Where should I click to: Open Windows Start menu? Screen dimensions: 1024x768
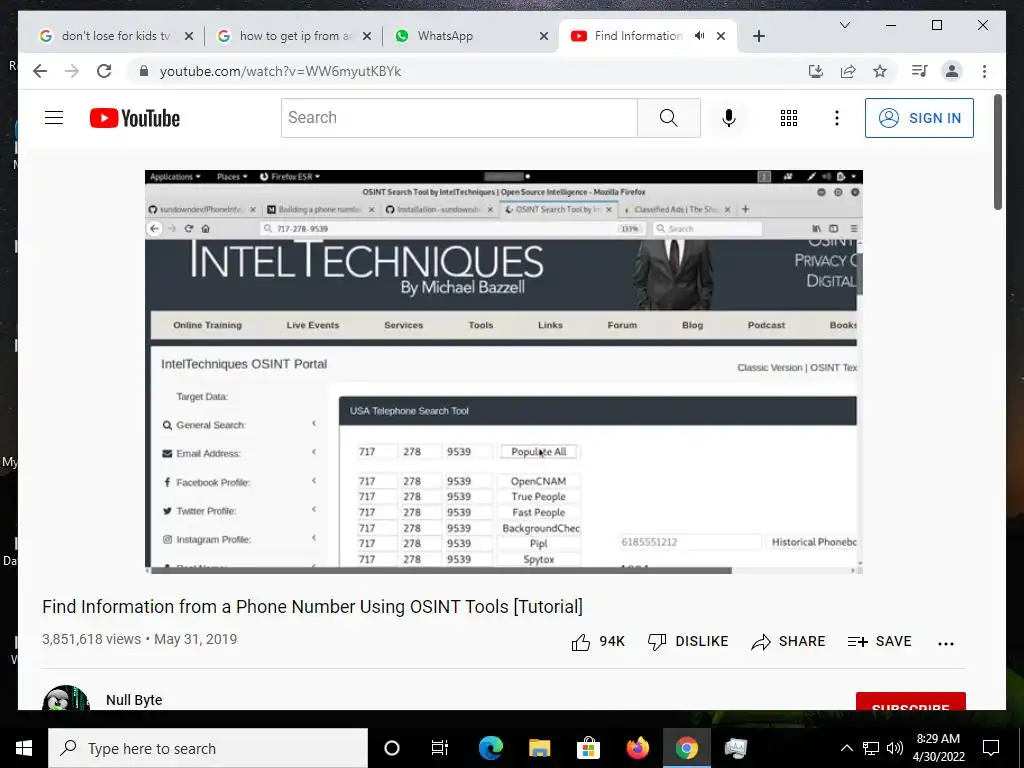[24, 748]
